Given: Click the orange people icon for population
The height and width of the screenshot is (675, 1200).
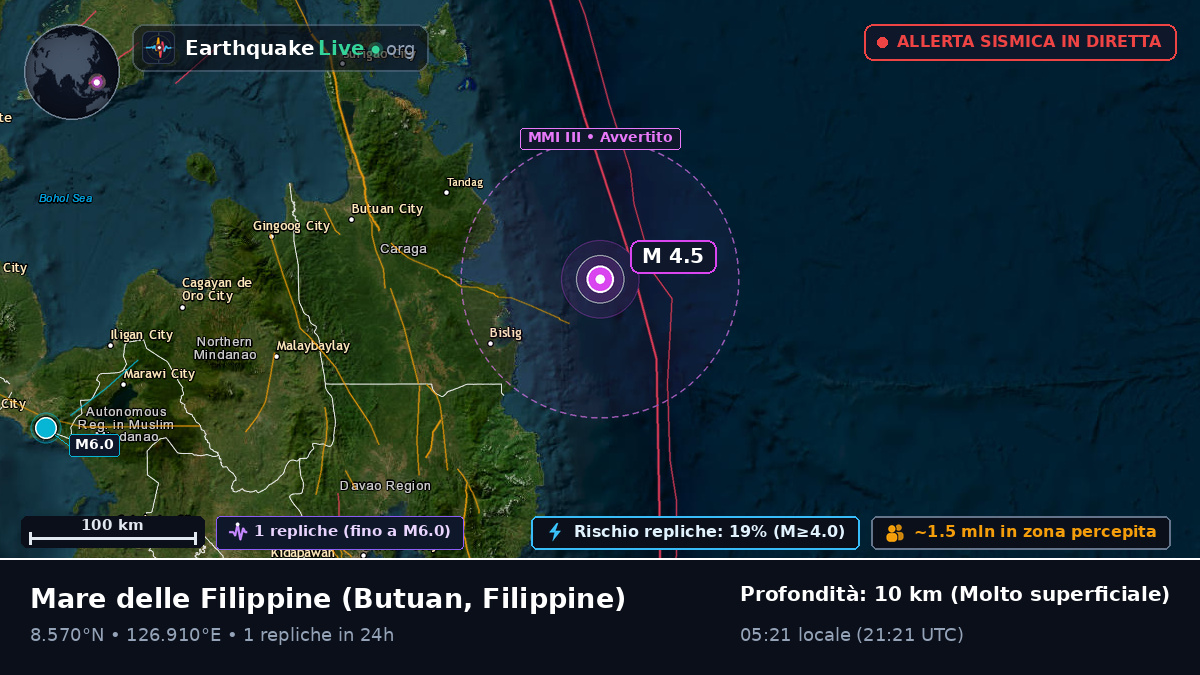Looking at the screenshot, I should click(895, 533).
